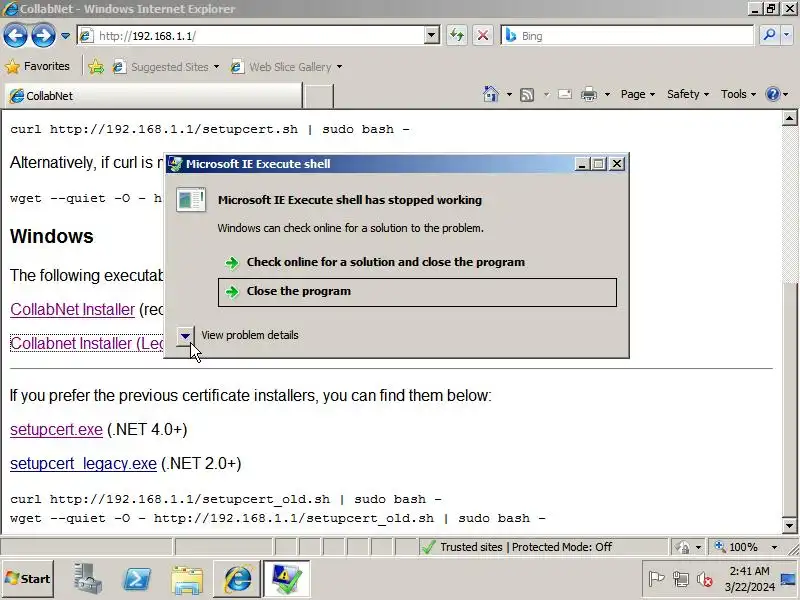This screenshot has width=800, height=600.
Task: Select the CollabNet tab
Action: coord(153,96)
